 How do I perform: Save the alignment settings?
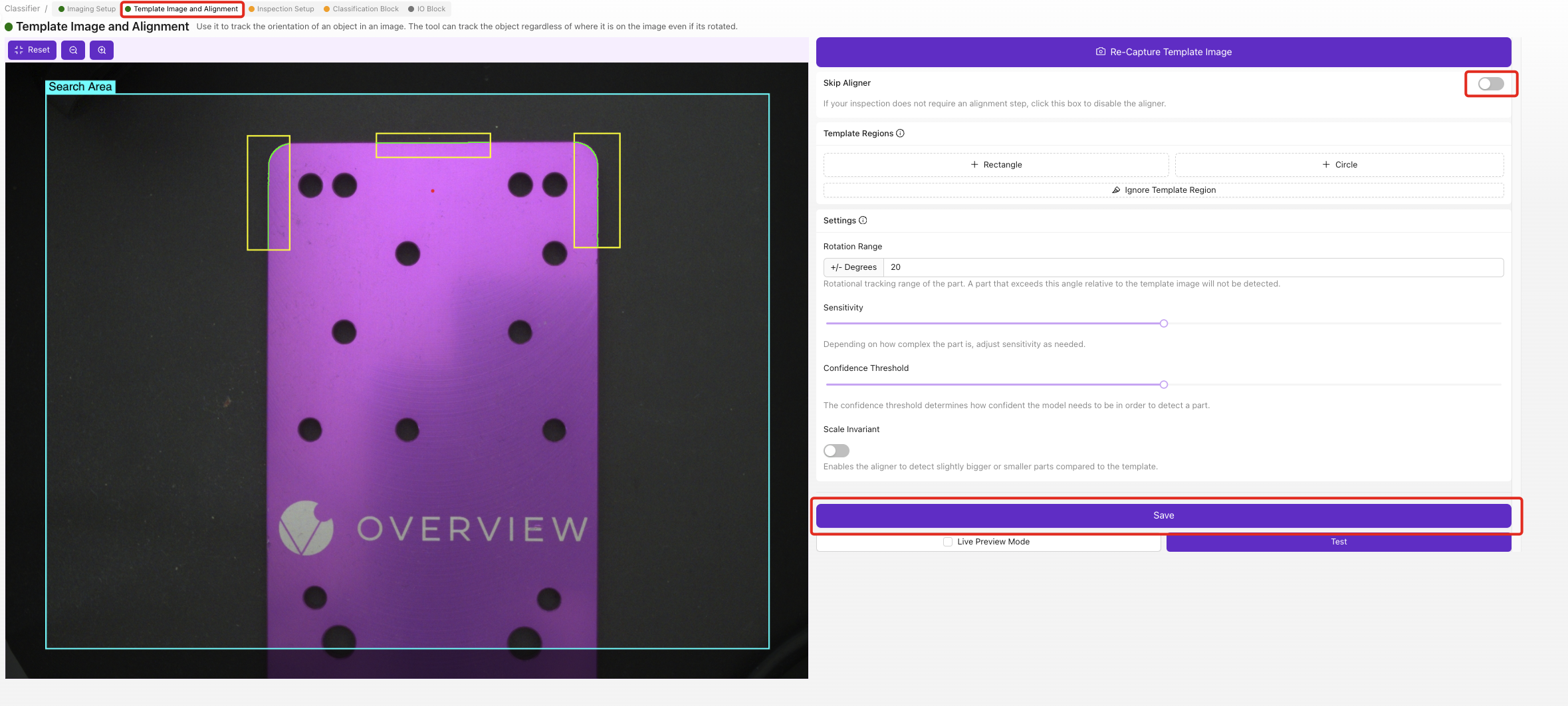coord(1163,515)
